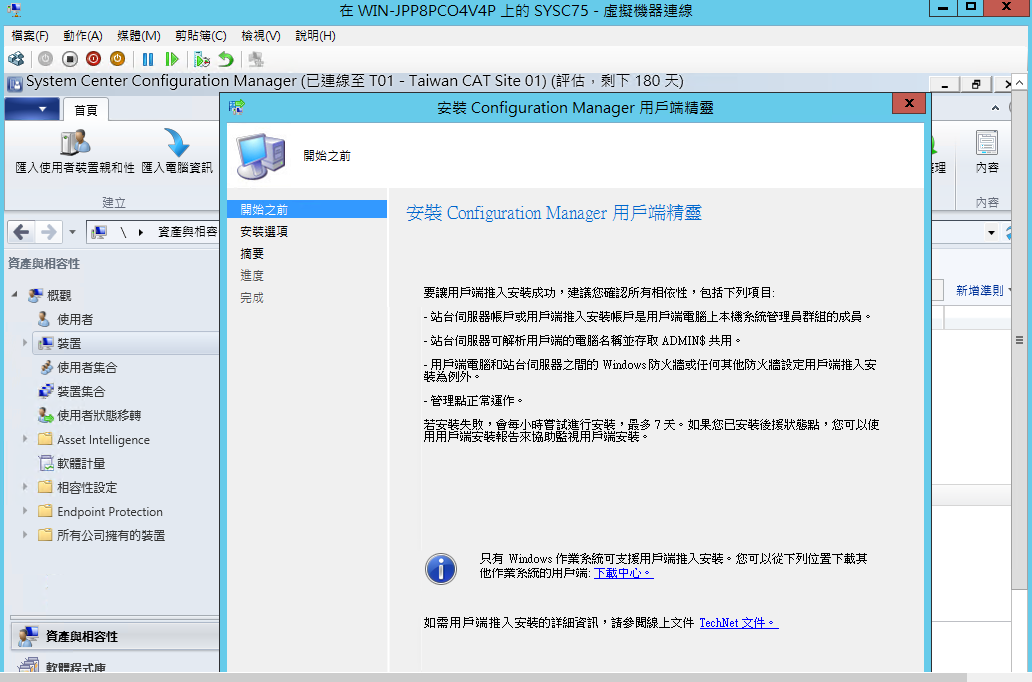This screenshot has width=1032, height=682.
Task: Expand 所有公司擁有的裝置 folder
Action: point(25,535)
